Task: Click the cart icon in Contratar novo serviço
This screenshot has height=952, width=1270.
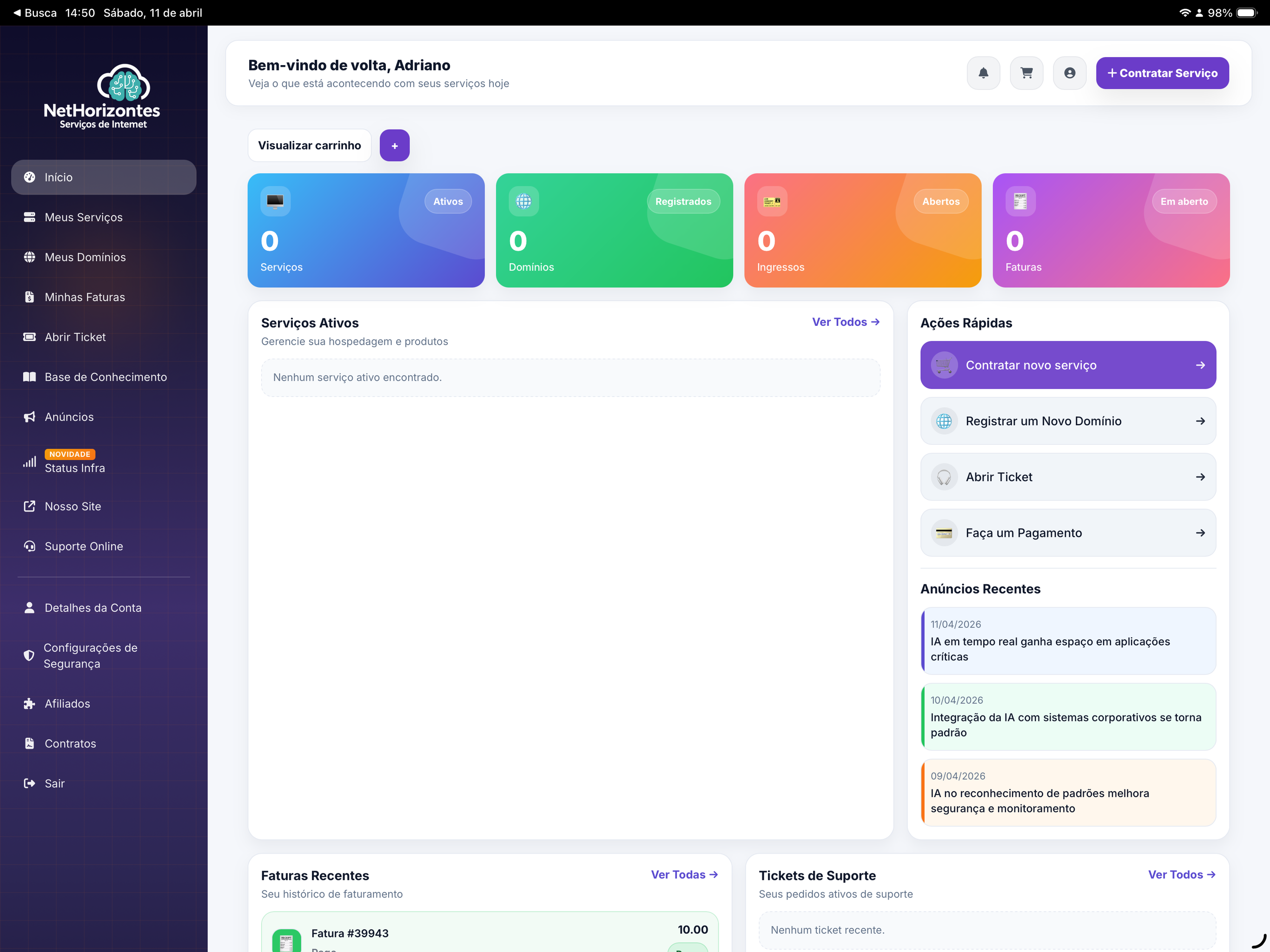Action: (x=944, y=365)
